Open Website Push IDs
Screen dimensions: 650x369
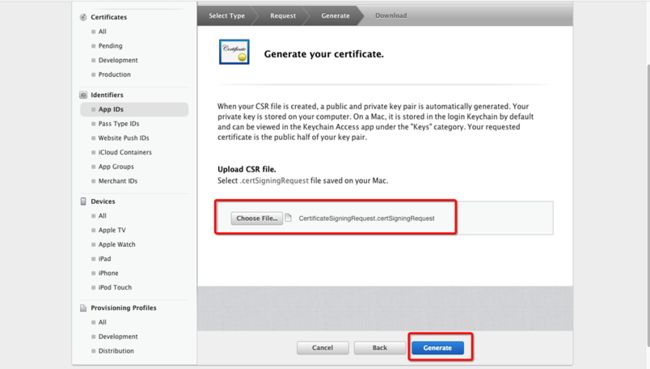pos(124,138)
